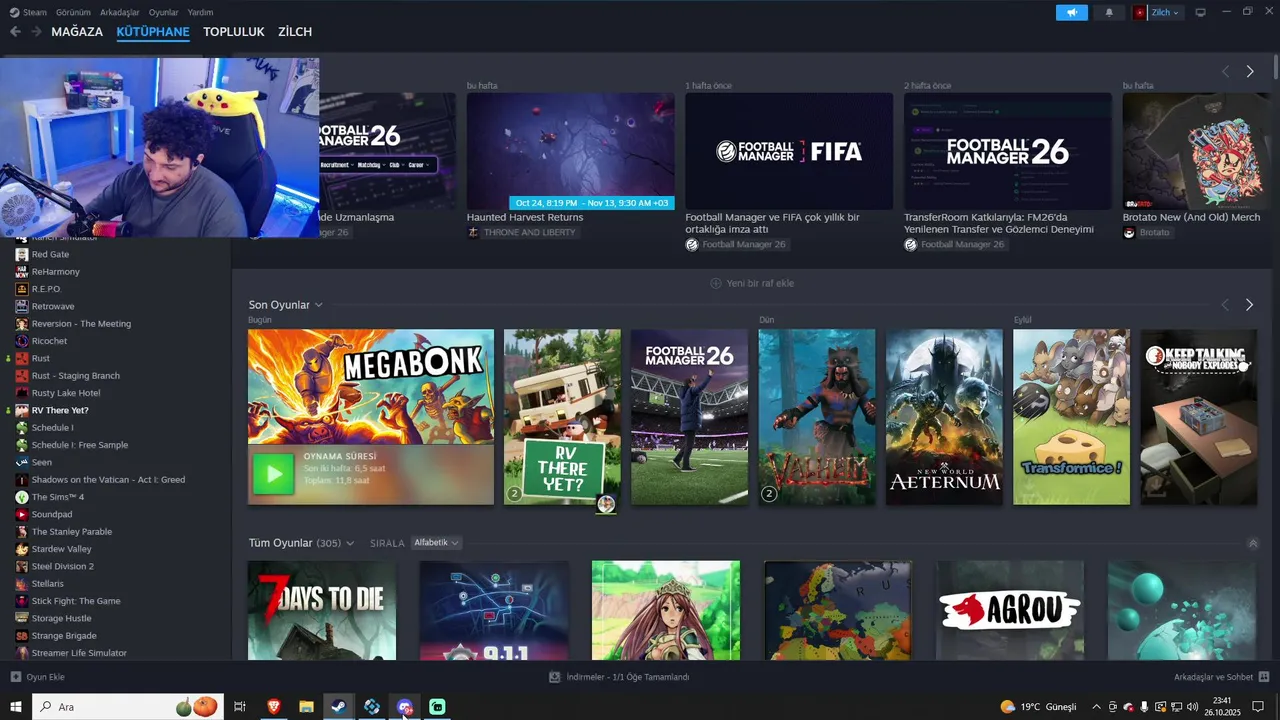Viewport: 1280px width, 720px height.
Task: Collapse Tüm Oyunlar with the up chevron
Action: point(1253,543)
